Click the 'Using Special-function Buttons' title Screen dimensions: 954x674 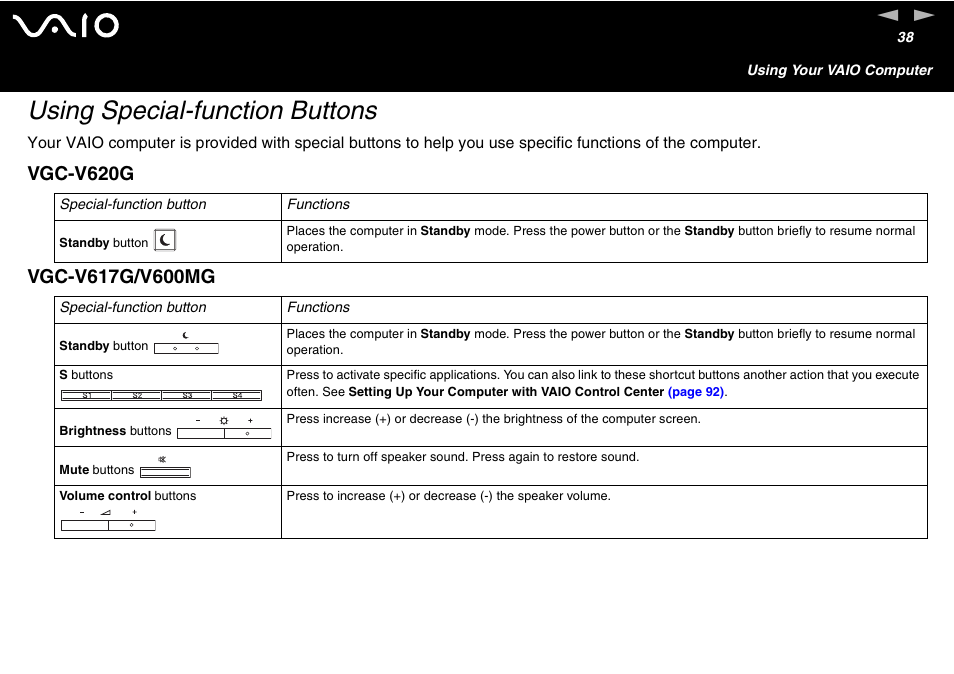[x=203, y=111]
